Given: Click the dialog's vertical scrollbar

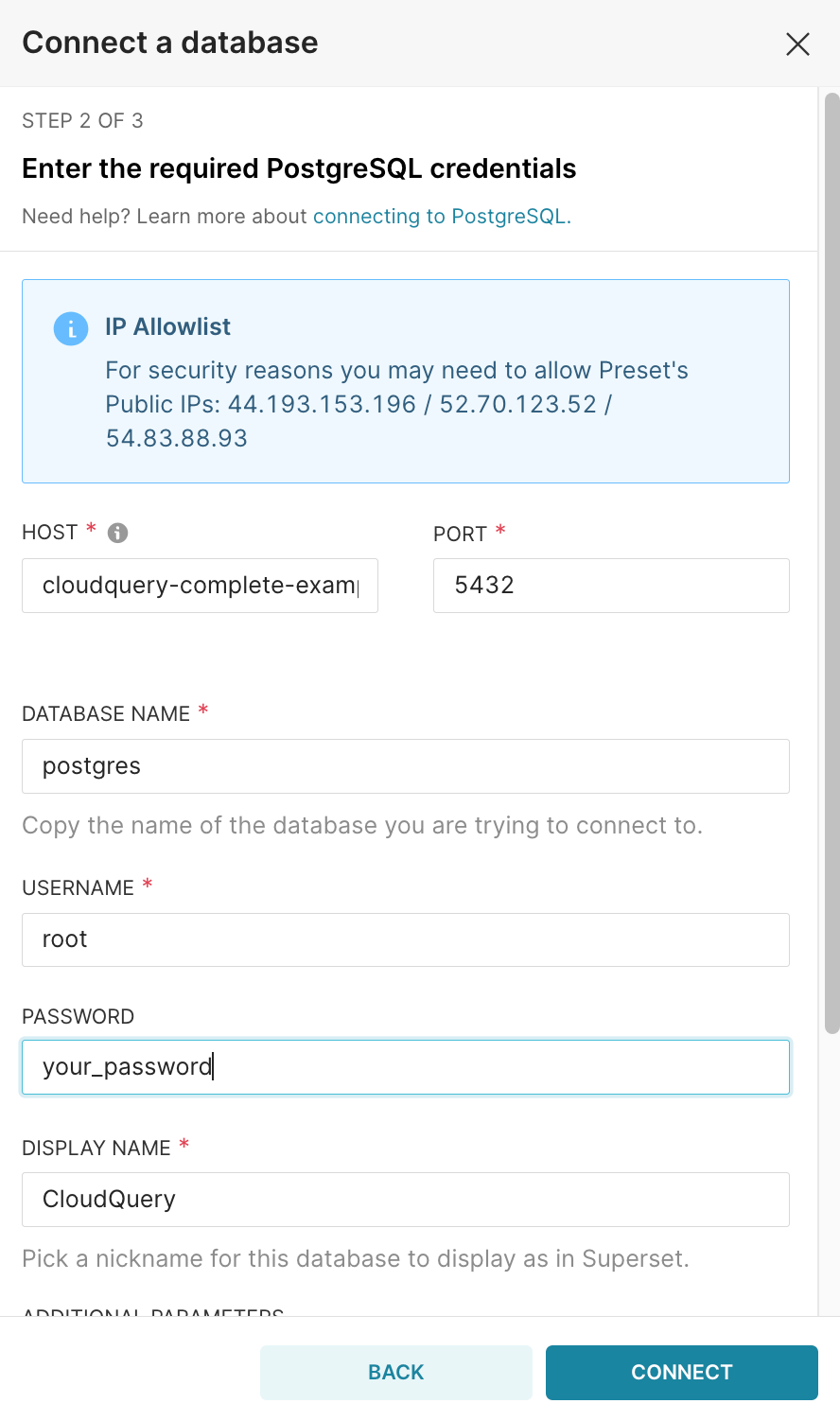Looking at the screenshot, I should point(831,568).
